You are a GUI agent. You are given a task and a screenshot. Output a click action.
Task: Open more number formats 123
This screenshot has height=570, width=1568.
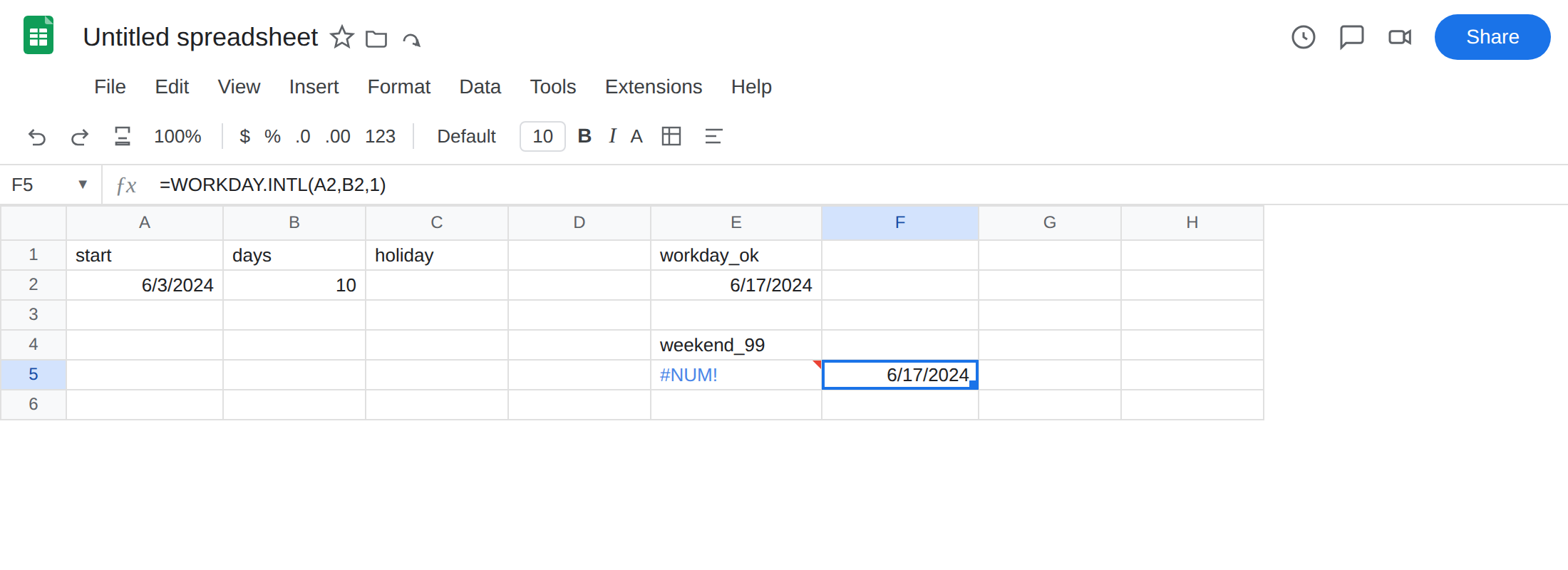point(380,136)
